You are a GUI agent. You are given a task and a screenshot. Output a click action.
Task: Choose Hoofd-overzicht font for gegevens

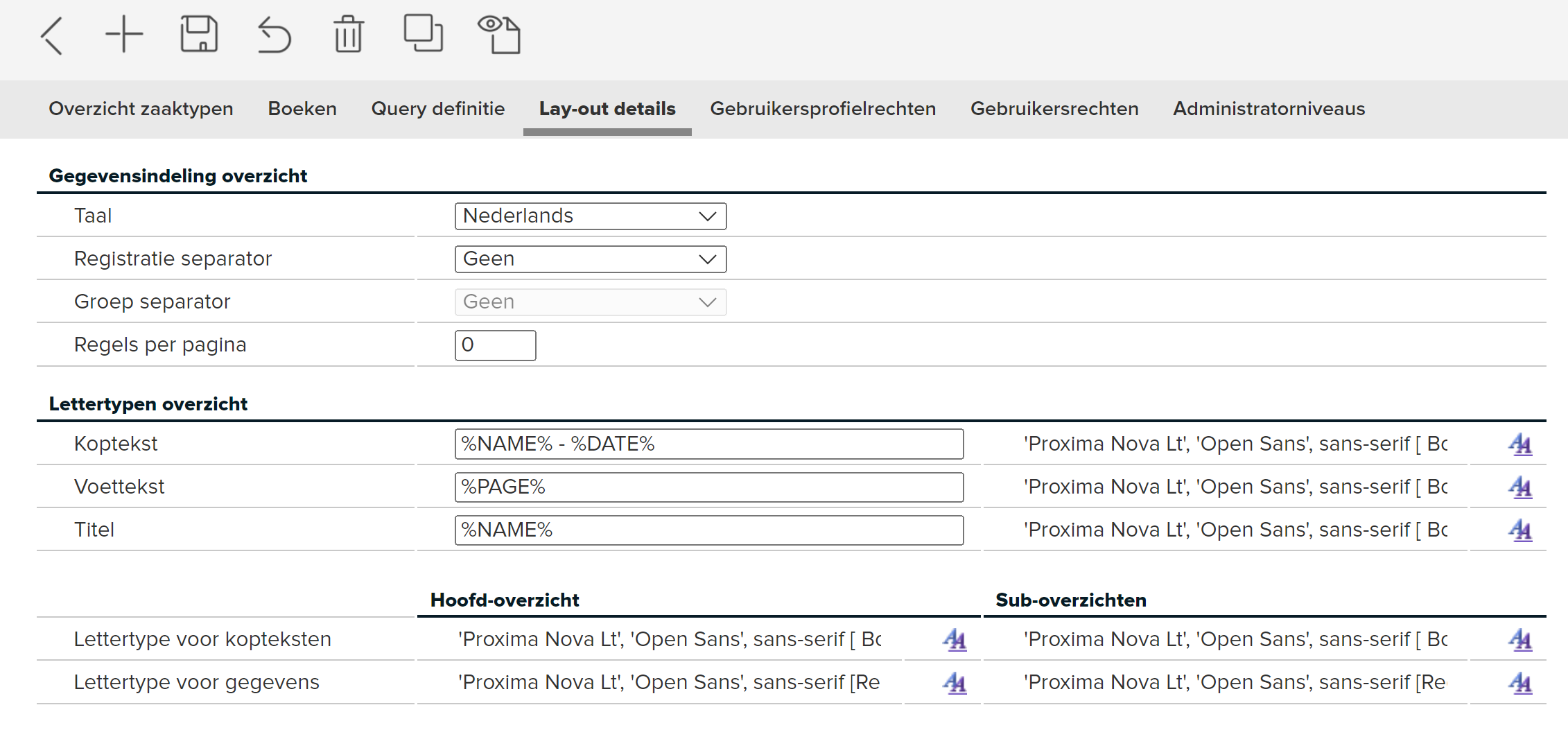tap(955, 683)
